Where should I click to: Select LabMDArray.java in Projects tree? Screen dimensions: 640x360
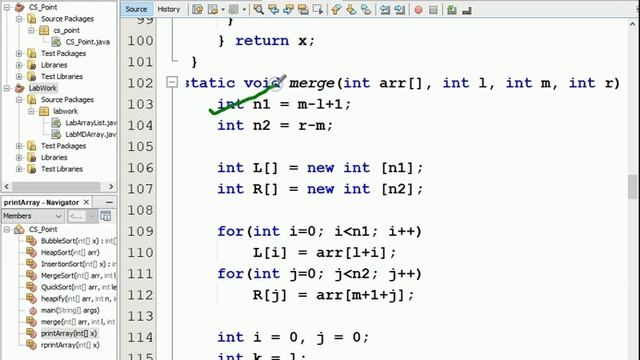tap(91, 134)
